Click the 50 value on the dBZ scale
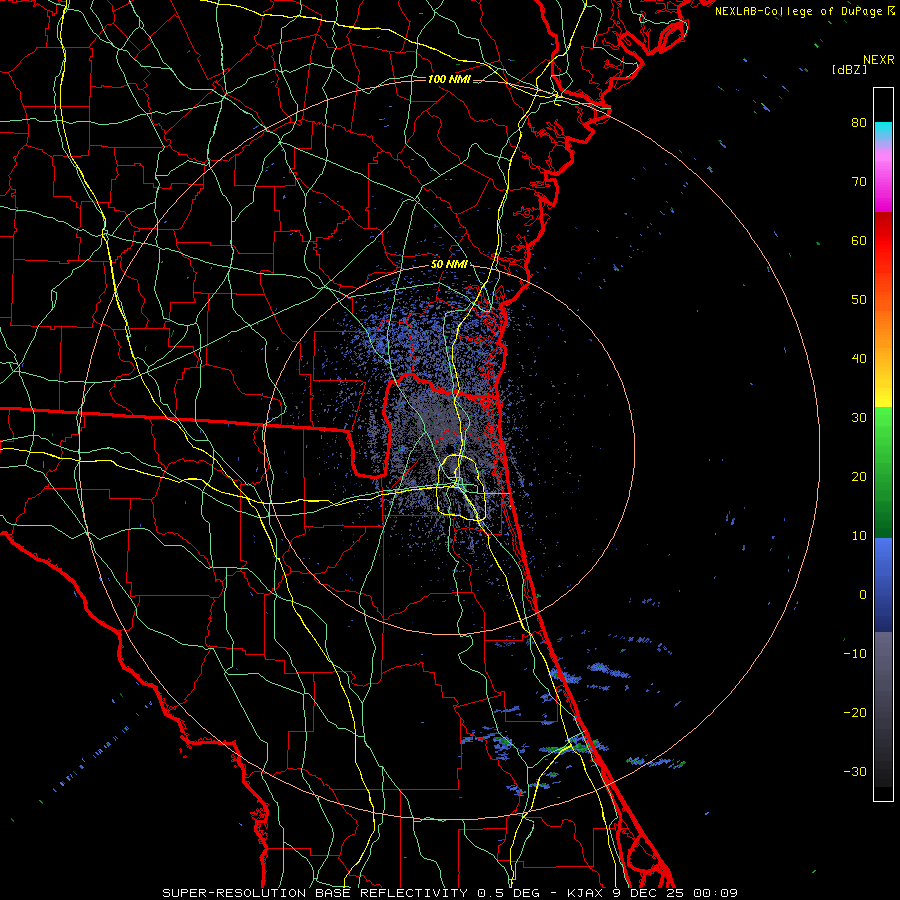Image resolution: width=900 pixels, height=900 pixels. 859,300
